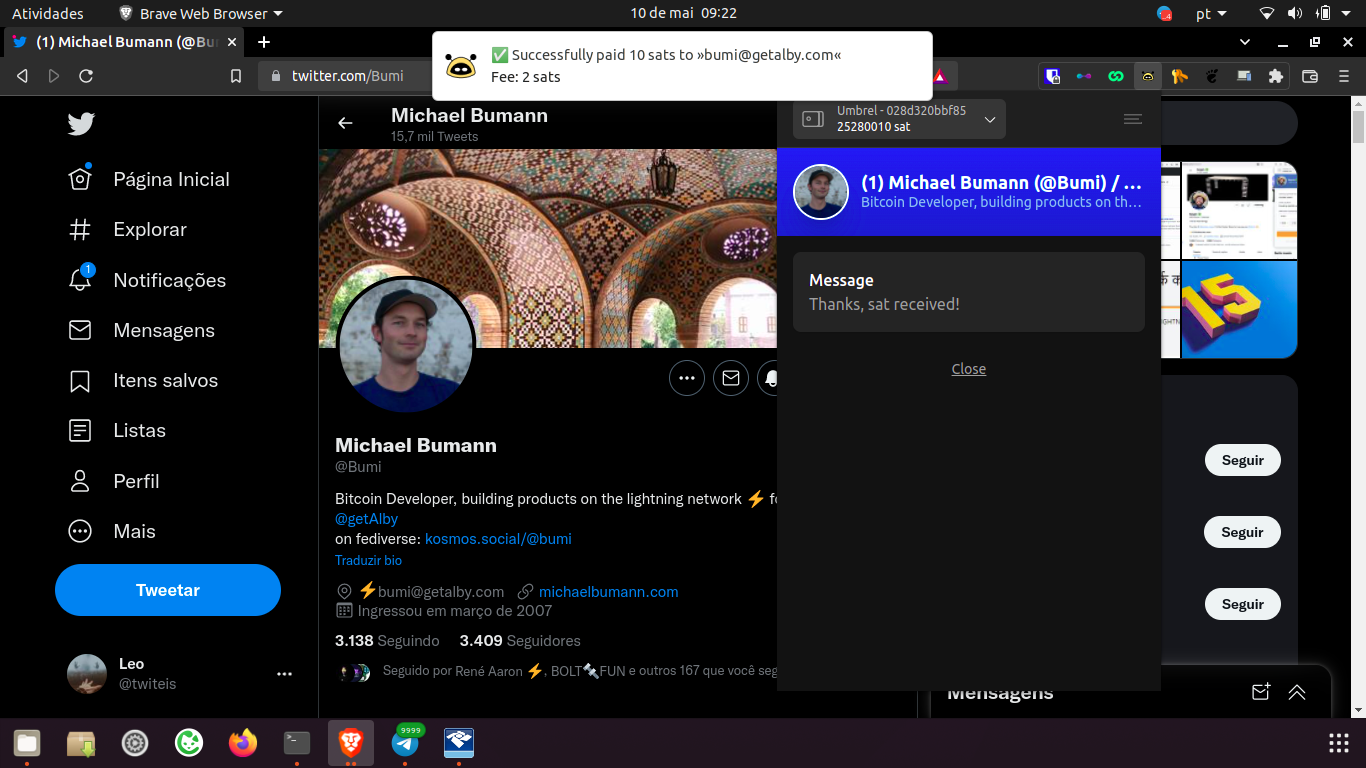Click the first Seguir button
1366x768 pixels.
click(x=1243, y=460)
